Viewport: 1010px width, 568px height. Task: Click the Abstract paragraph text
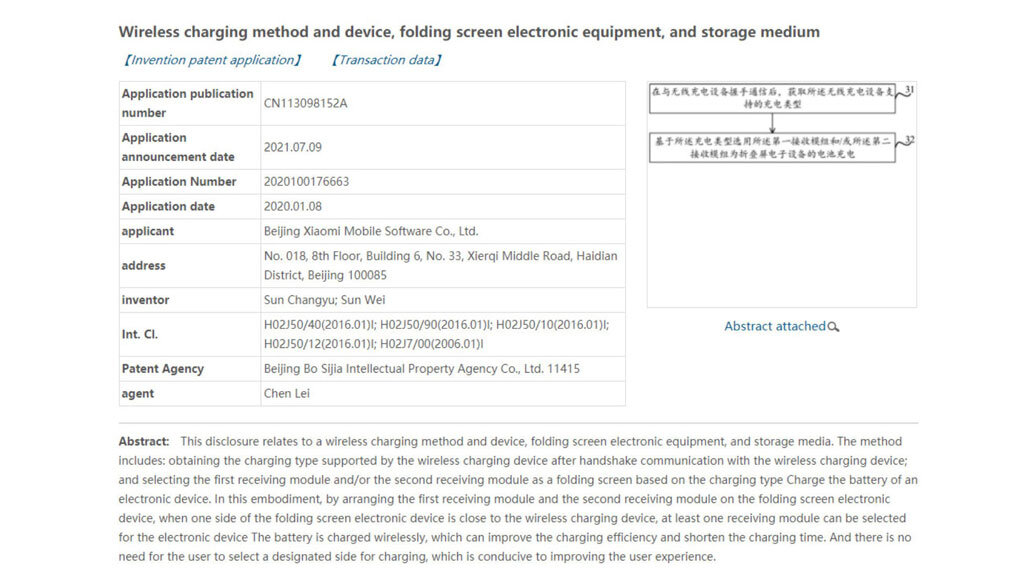517,498
